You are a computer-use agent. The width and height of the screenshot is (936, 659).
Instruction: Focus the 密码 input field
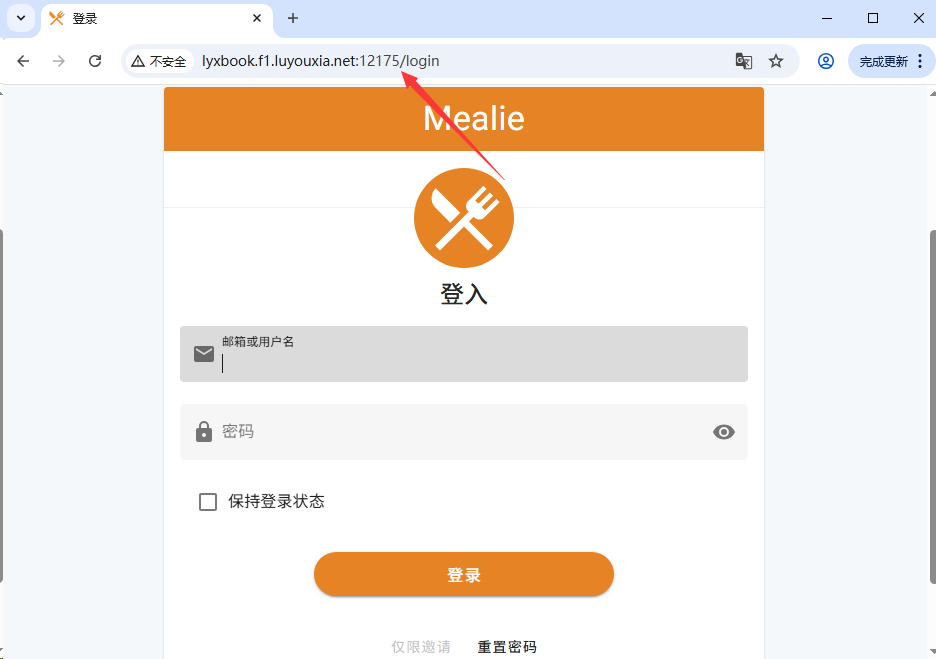(464, 432)
